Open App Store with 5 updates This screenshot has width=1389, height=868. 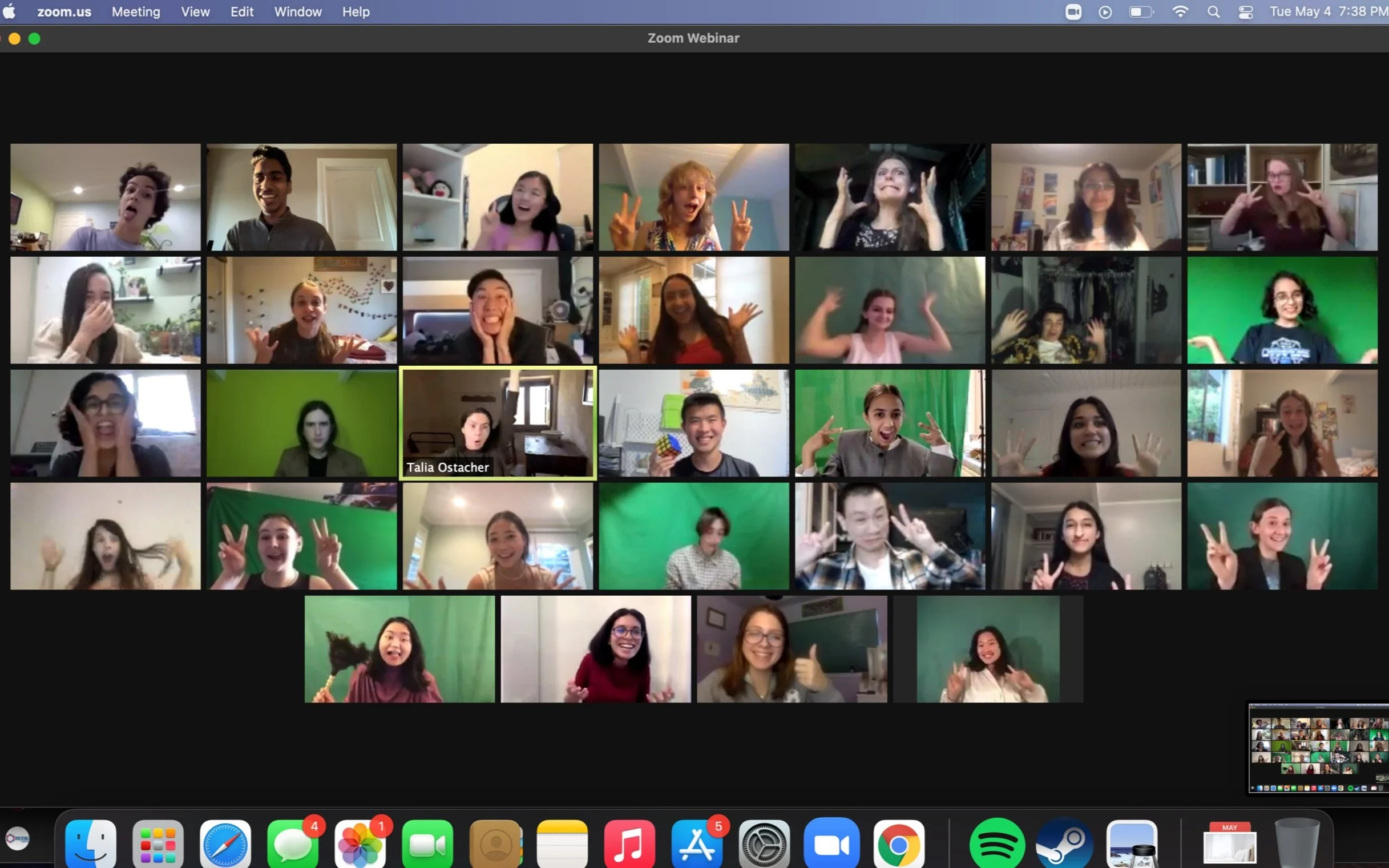(x=697, y=844)
